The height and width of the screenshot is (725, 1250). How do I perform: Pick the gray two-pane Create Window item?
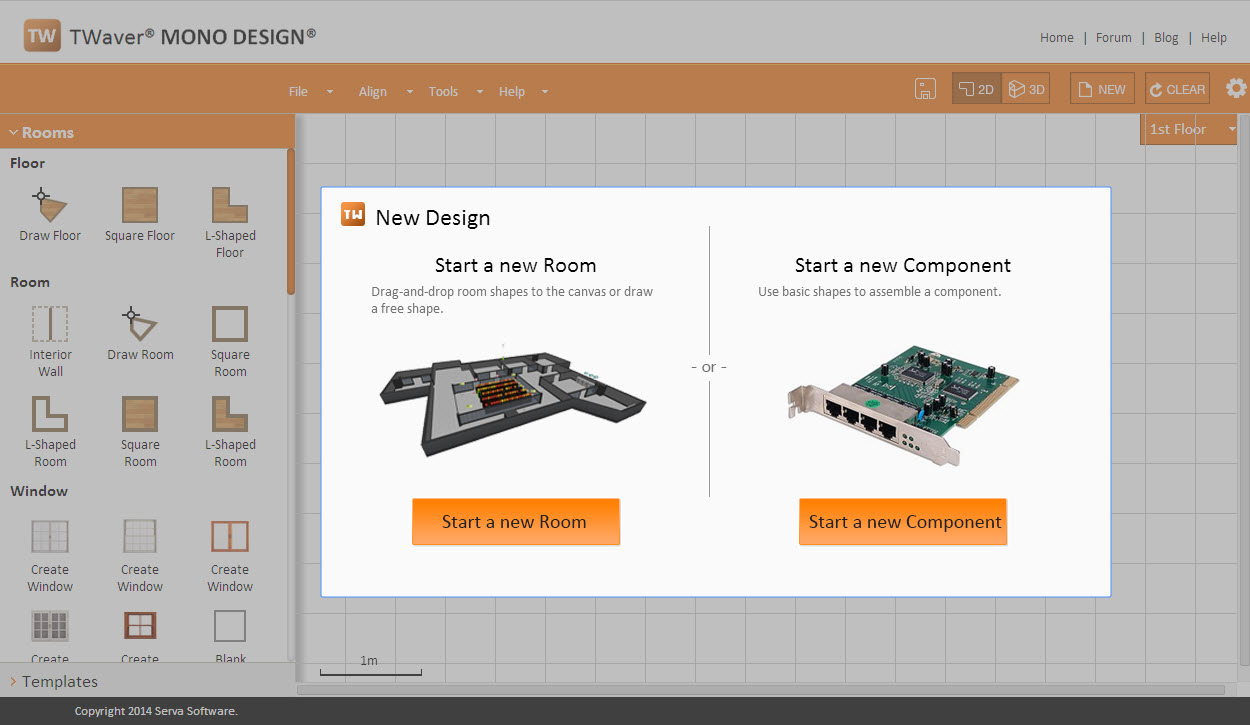(50, 556)
